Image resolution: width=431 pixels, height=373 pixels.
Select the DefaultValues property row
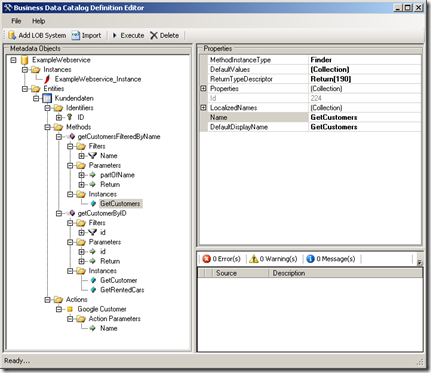310,69
